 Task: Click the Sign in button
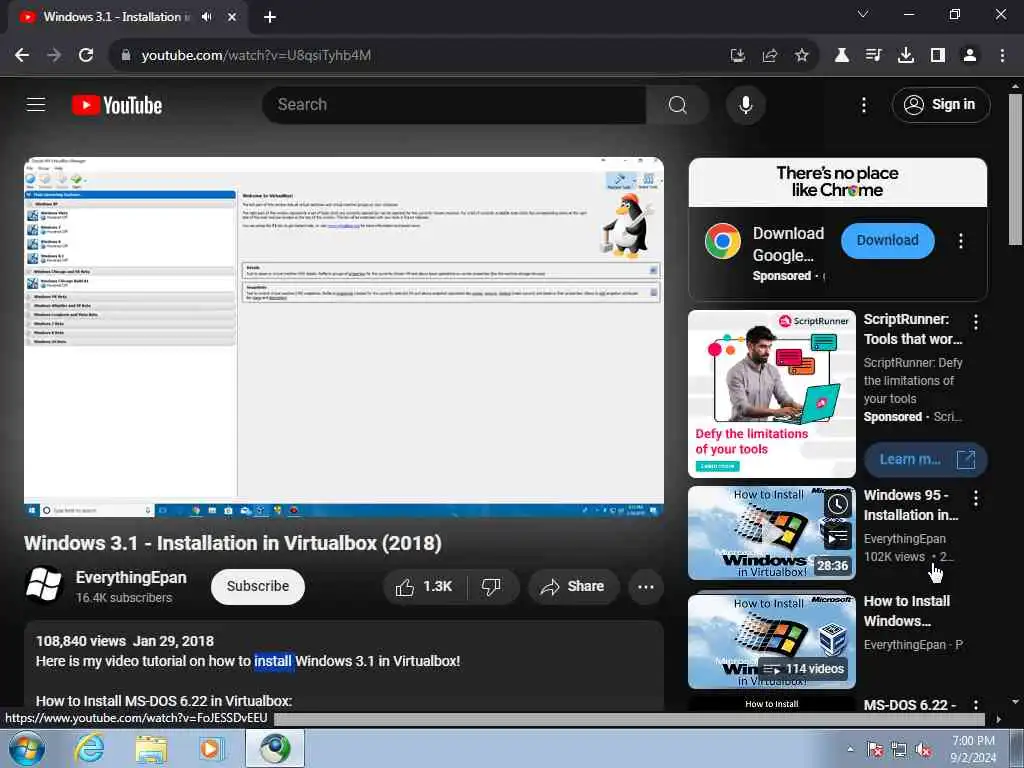click(941, 104)
